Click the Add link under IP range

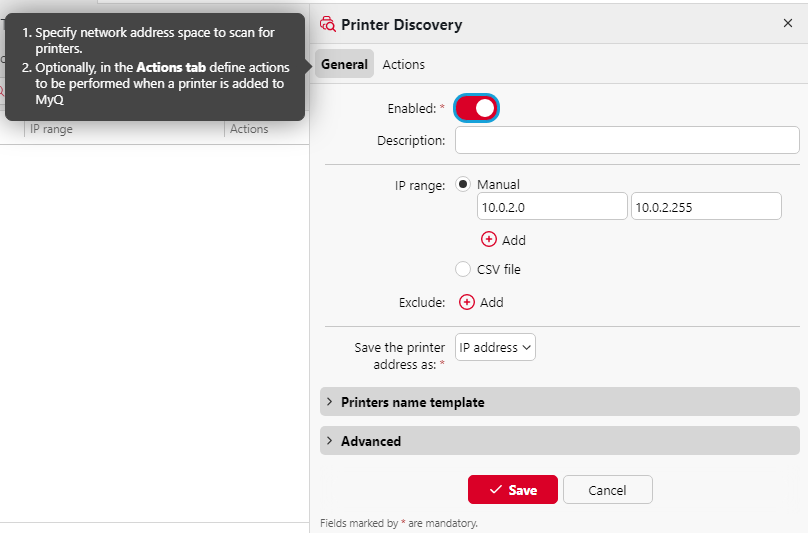[x=513, y=240]
